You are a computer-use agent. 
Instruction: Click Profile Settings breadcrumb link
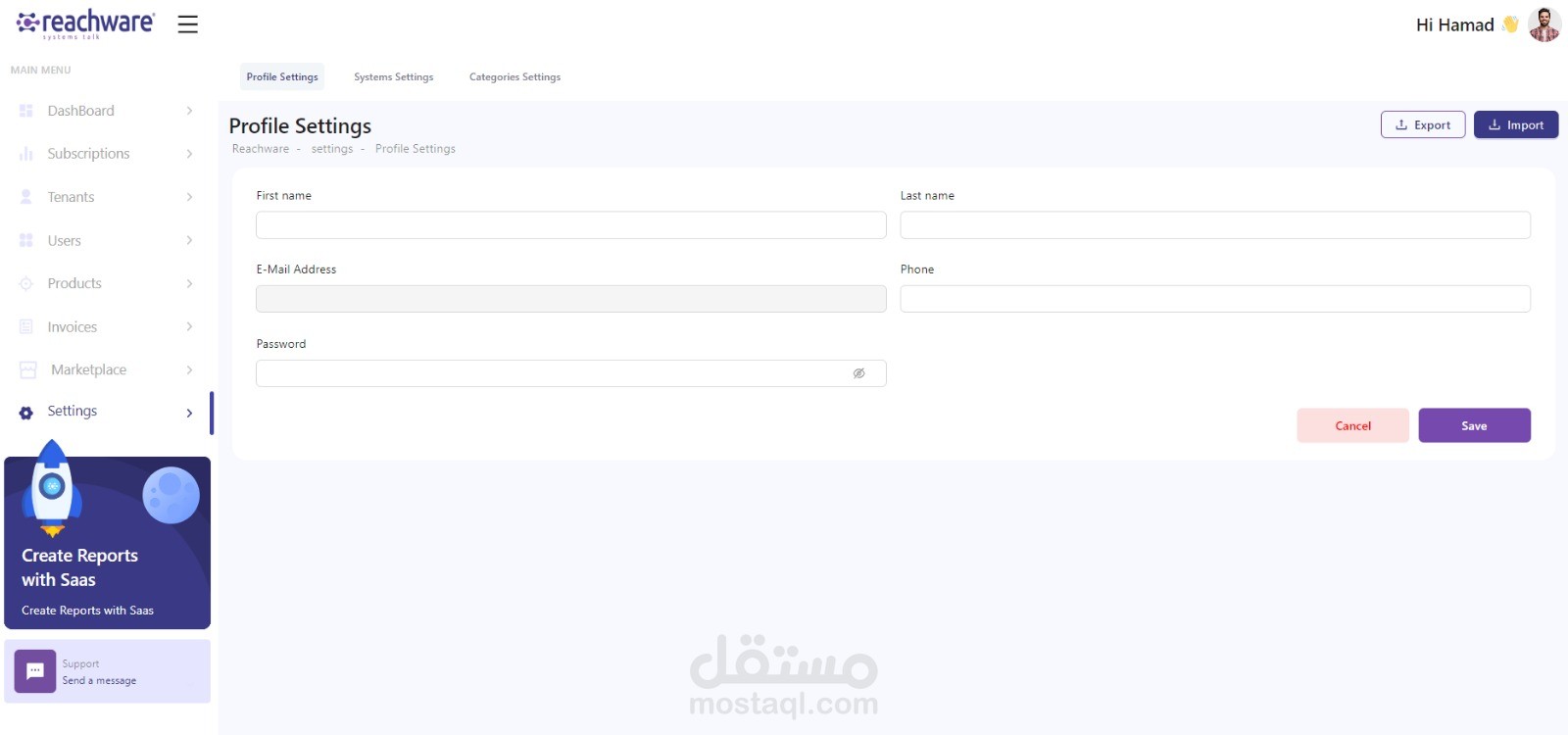[x=416, y=149]
